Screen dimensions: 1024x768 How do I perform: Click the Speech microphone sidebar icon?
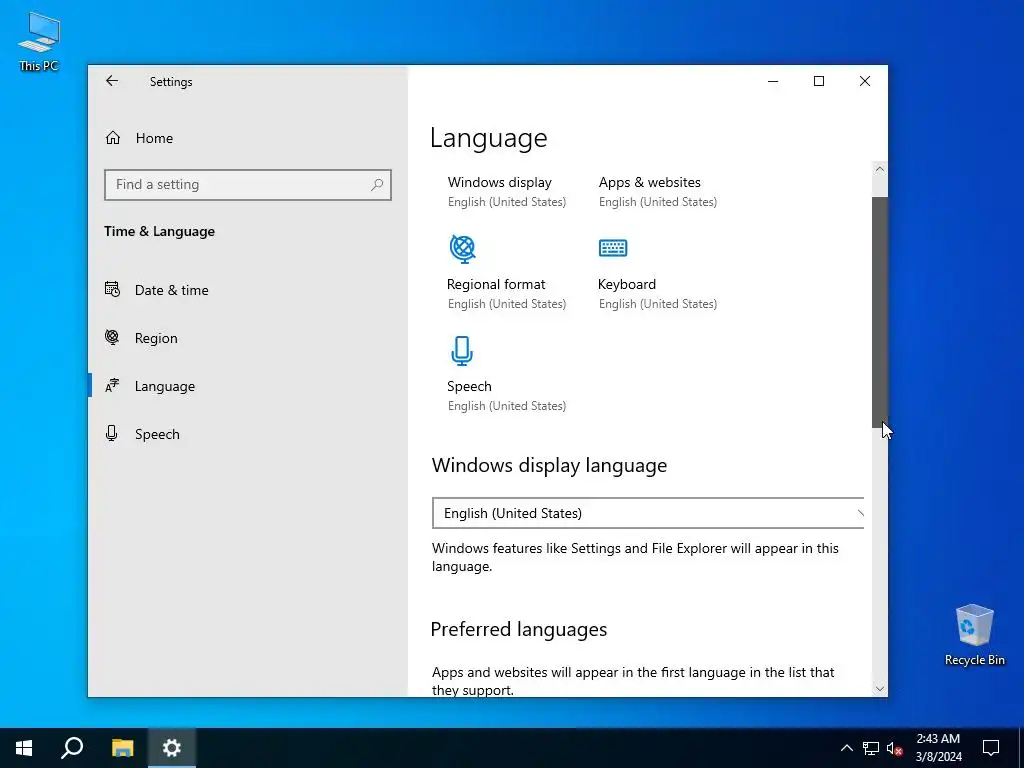112,433
